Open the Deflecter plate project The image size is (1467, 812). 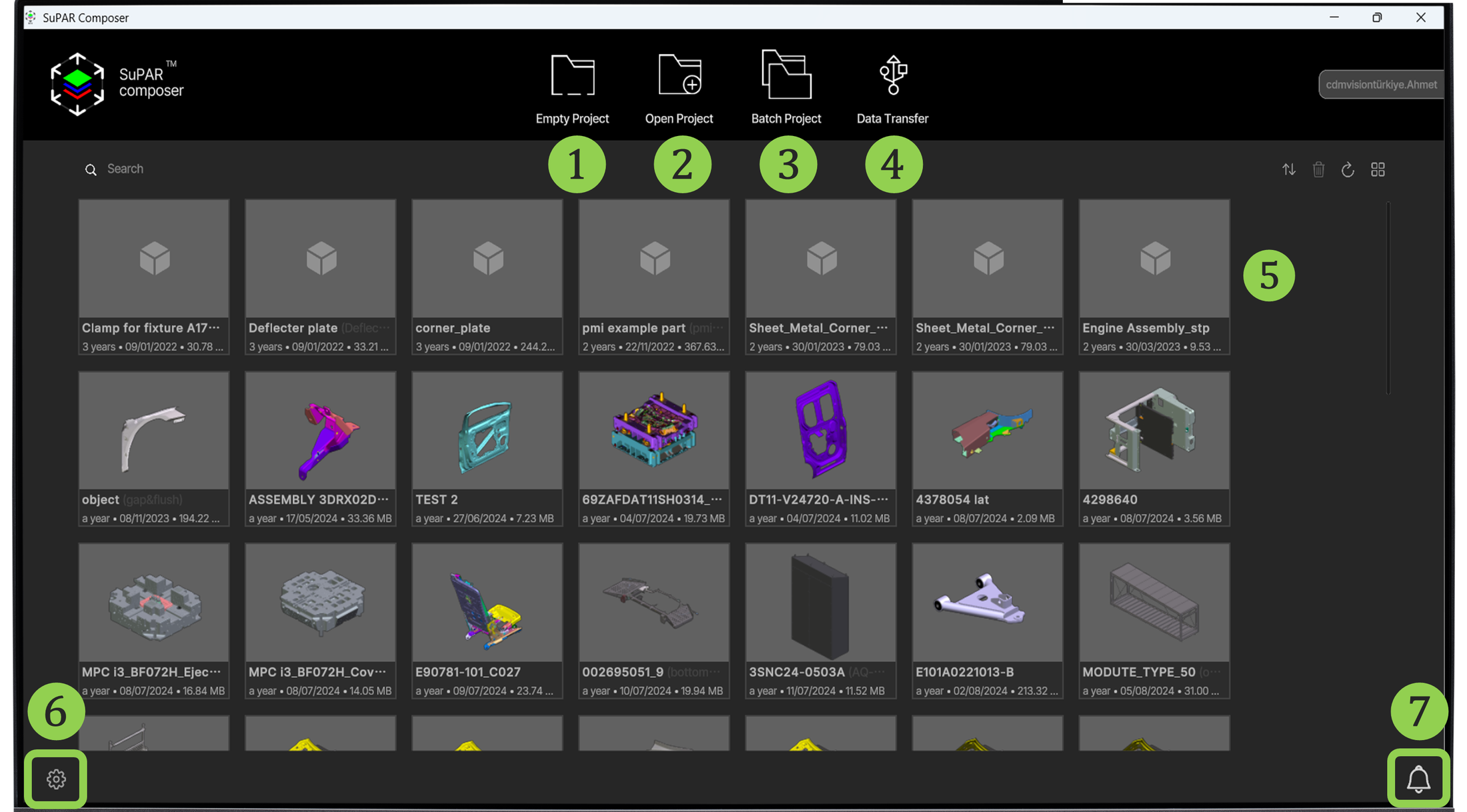pos(321,277)
